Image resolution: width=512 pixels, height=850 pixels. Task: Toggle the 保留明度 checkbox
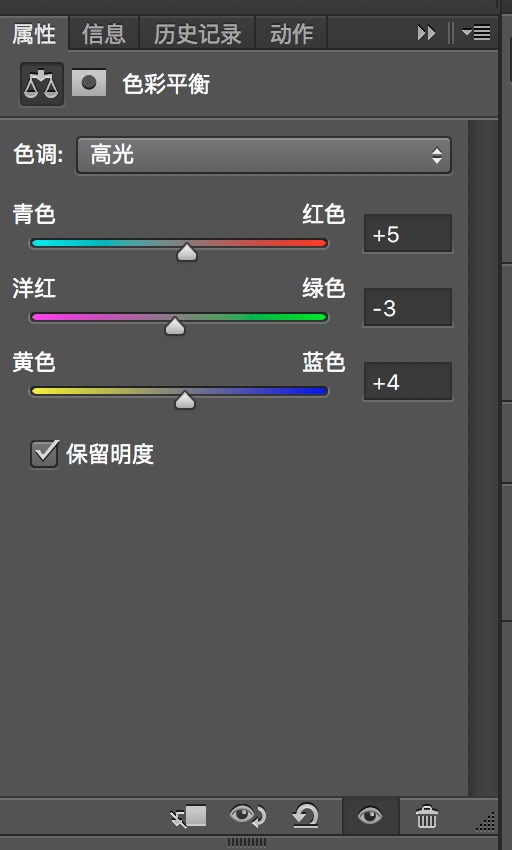pyautogui.click(x=44, y=454)
